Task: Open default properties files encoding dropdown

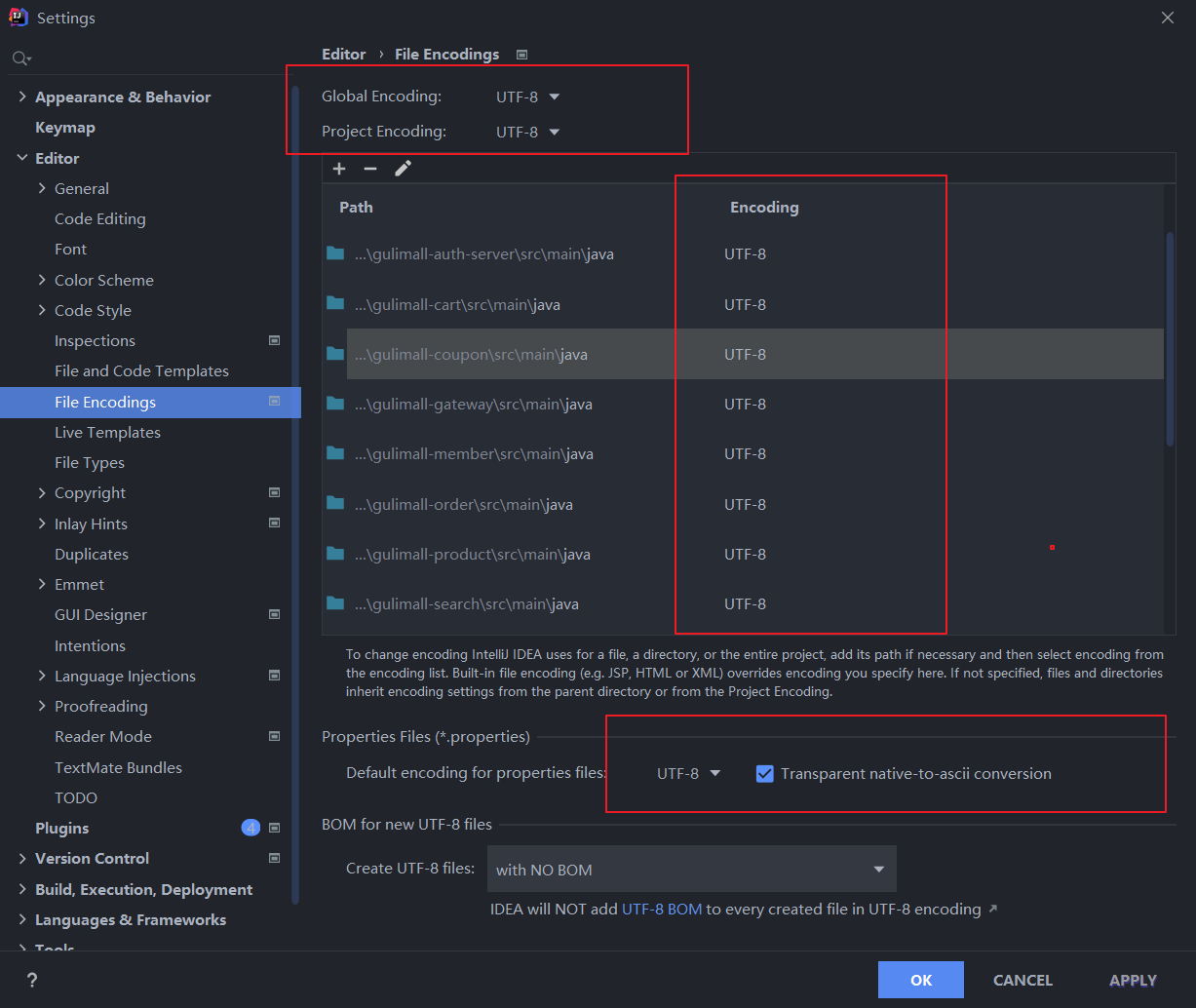Action: pos(688,773)
